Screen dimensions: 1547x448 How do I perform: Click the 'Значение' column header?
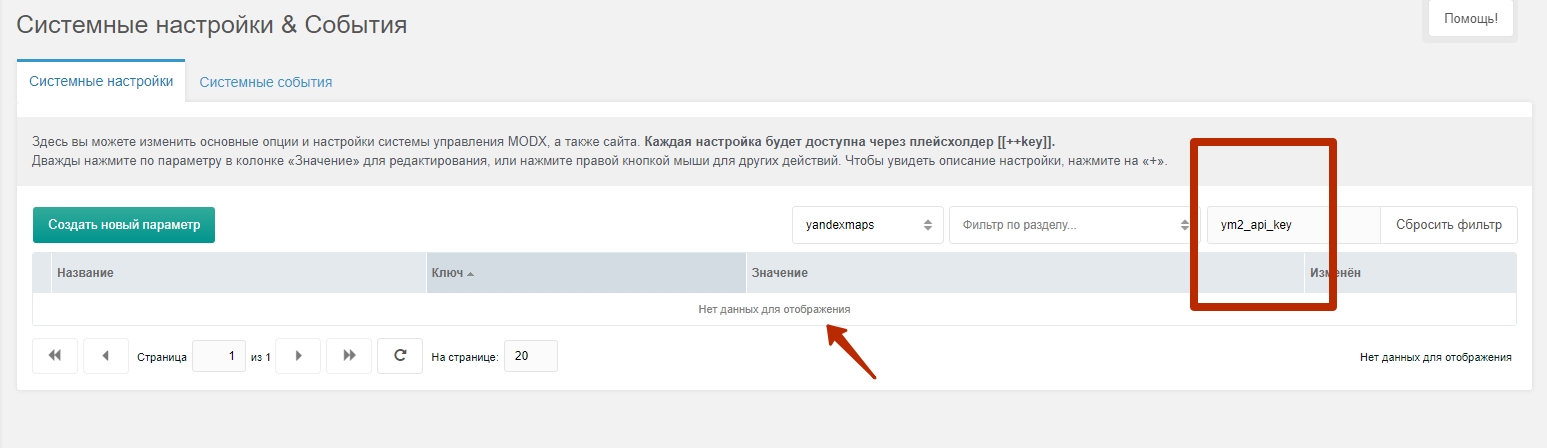click(x=1024, y=273)
